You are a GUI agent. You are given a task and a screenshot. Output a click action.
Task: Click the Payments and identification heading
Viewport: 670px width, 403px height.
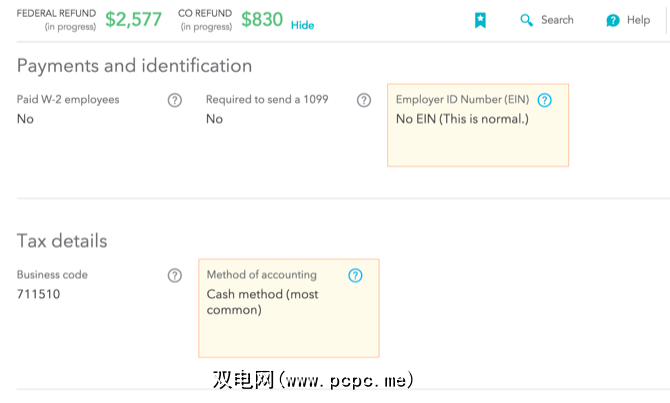click(x=134, y=66)
